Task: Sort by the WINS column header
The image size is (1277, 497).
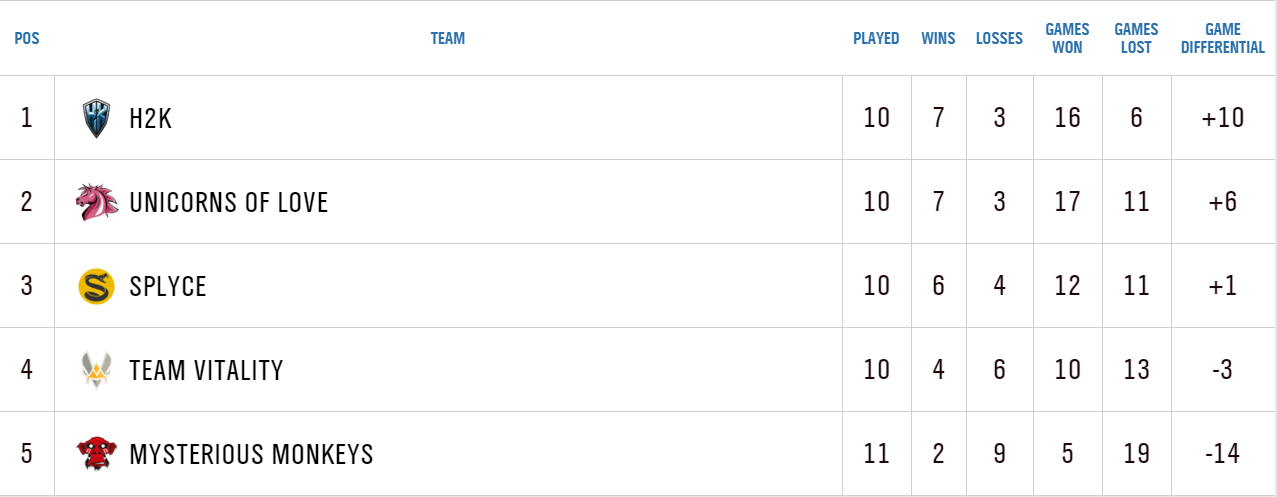Action: (x=938, y=39)
